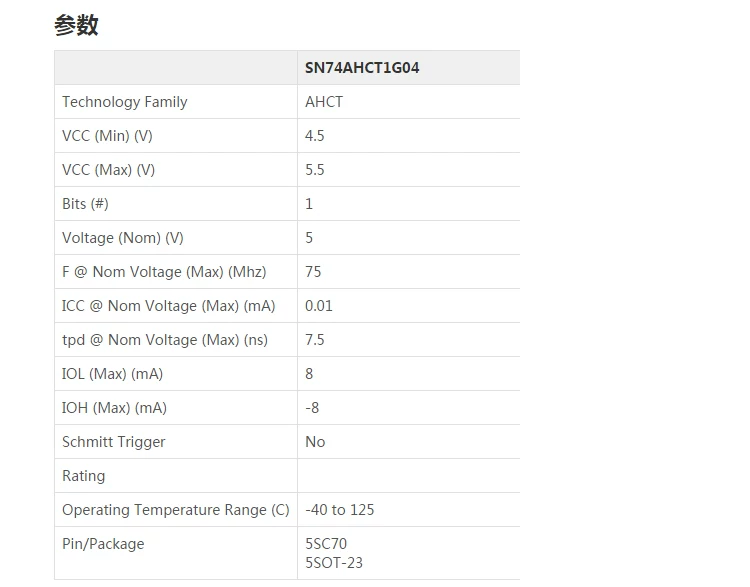
Task: Click the Voltage (Nom) (V) label
Action: pyautogui.click(x=122, y=238)
